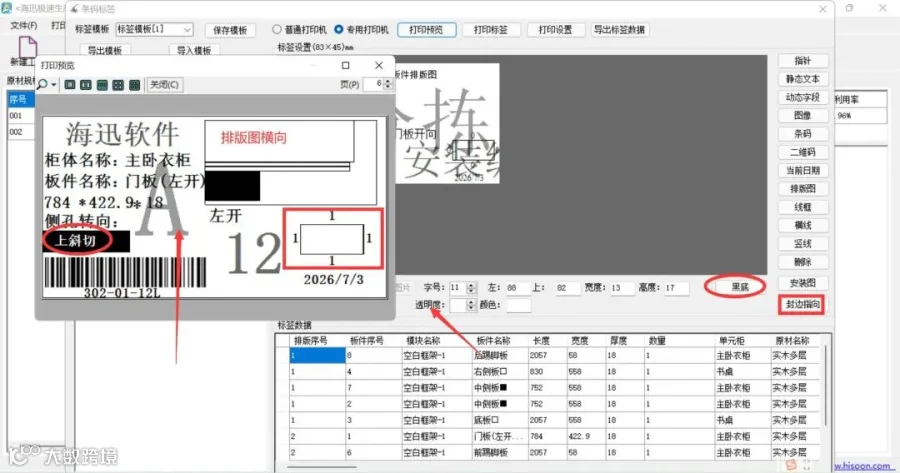Click the 封边指向 button
Screen dimensions: 900x473
802,304
